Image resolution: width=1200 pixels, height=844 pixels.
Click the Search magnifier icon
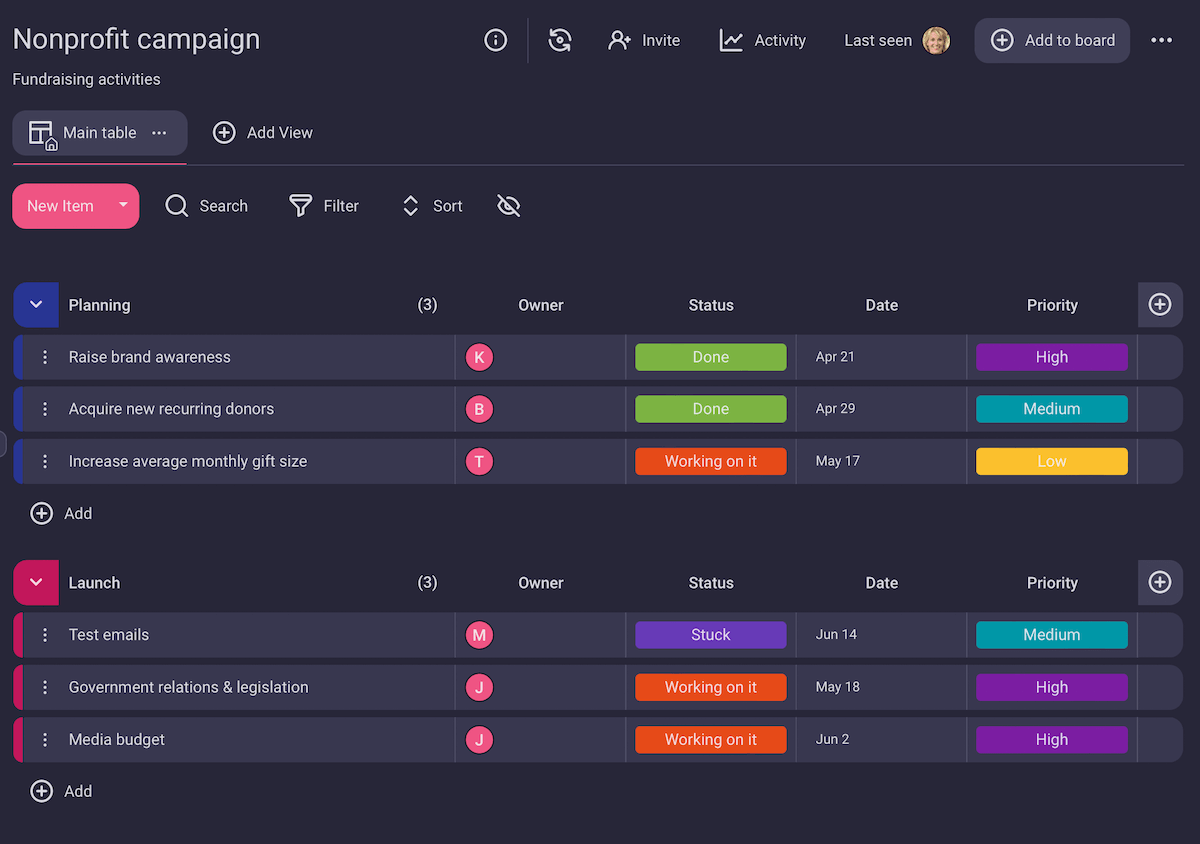click(177, 206)
